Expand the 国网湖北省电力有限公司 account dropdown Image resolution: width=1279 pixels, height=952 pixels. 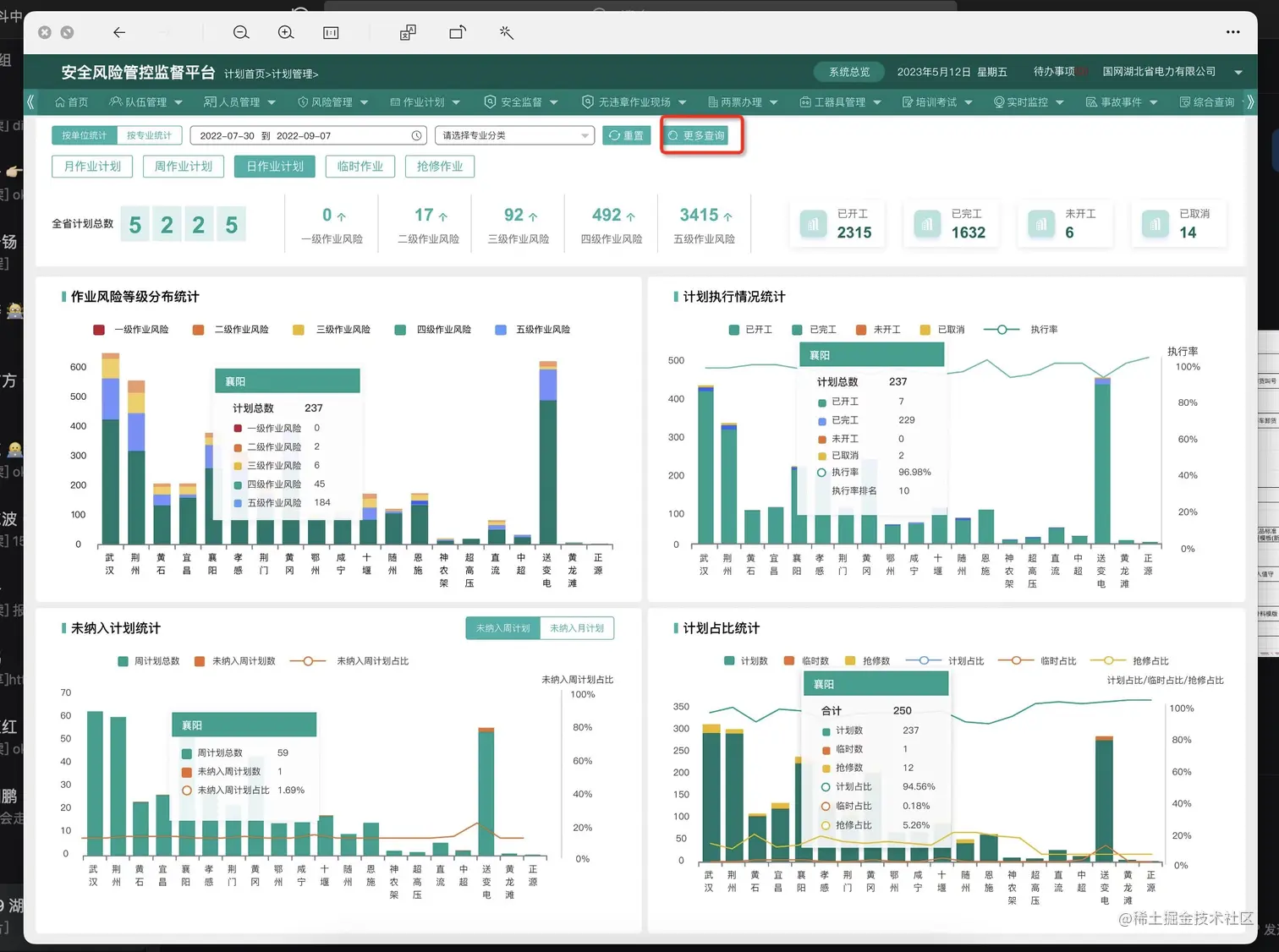pos(1238,72)
